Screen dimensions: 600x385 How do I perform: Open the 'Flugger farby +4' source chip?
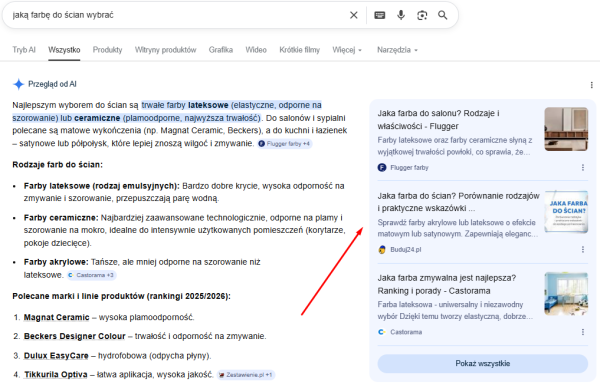pyautogui.click(x=285, y=144)
